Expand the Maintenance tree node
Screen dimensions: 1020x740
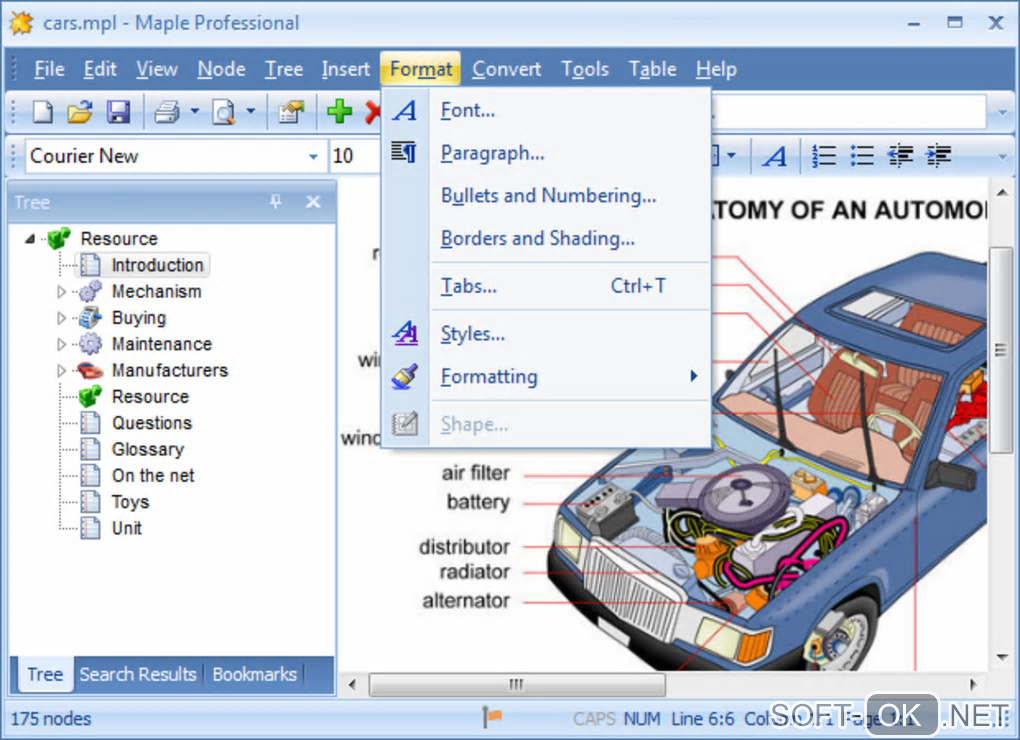click(62, 343)
